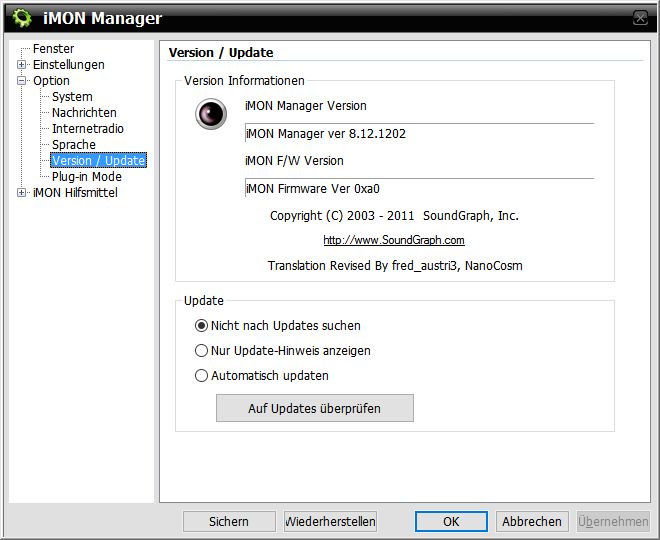Screen dimensions: 660x540
Task: Click the Übernehmen button
Action: [613, 521]
